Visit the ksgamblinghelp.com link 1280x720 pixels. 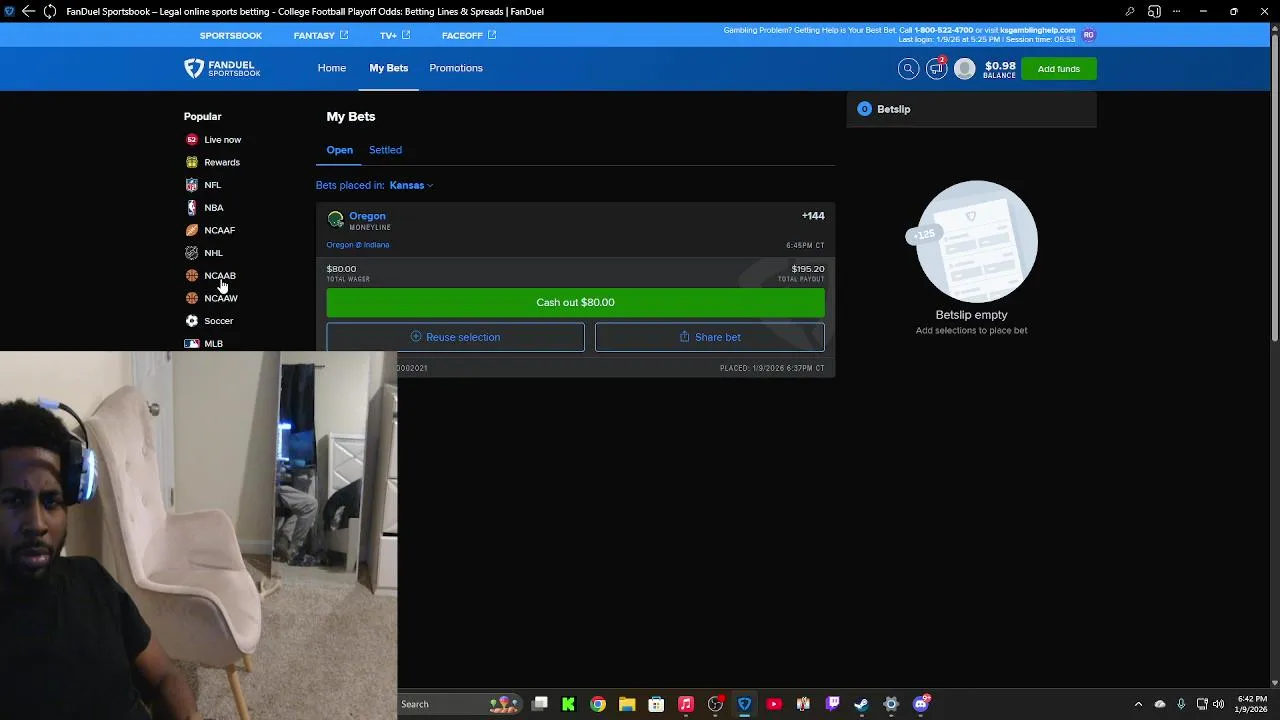[1038, 30]
